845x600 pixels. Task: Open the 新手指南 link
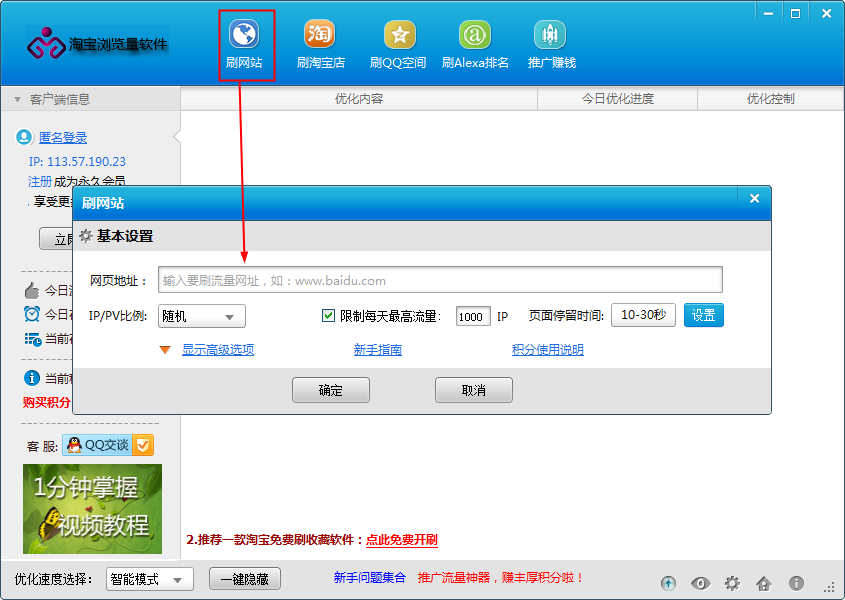[378, 350]
